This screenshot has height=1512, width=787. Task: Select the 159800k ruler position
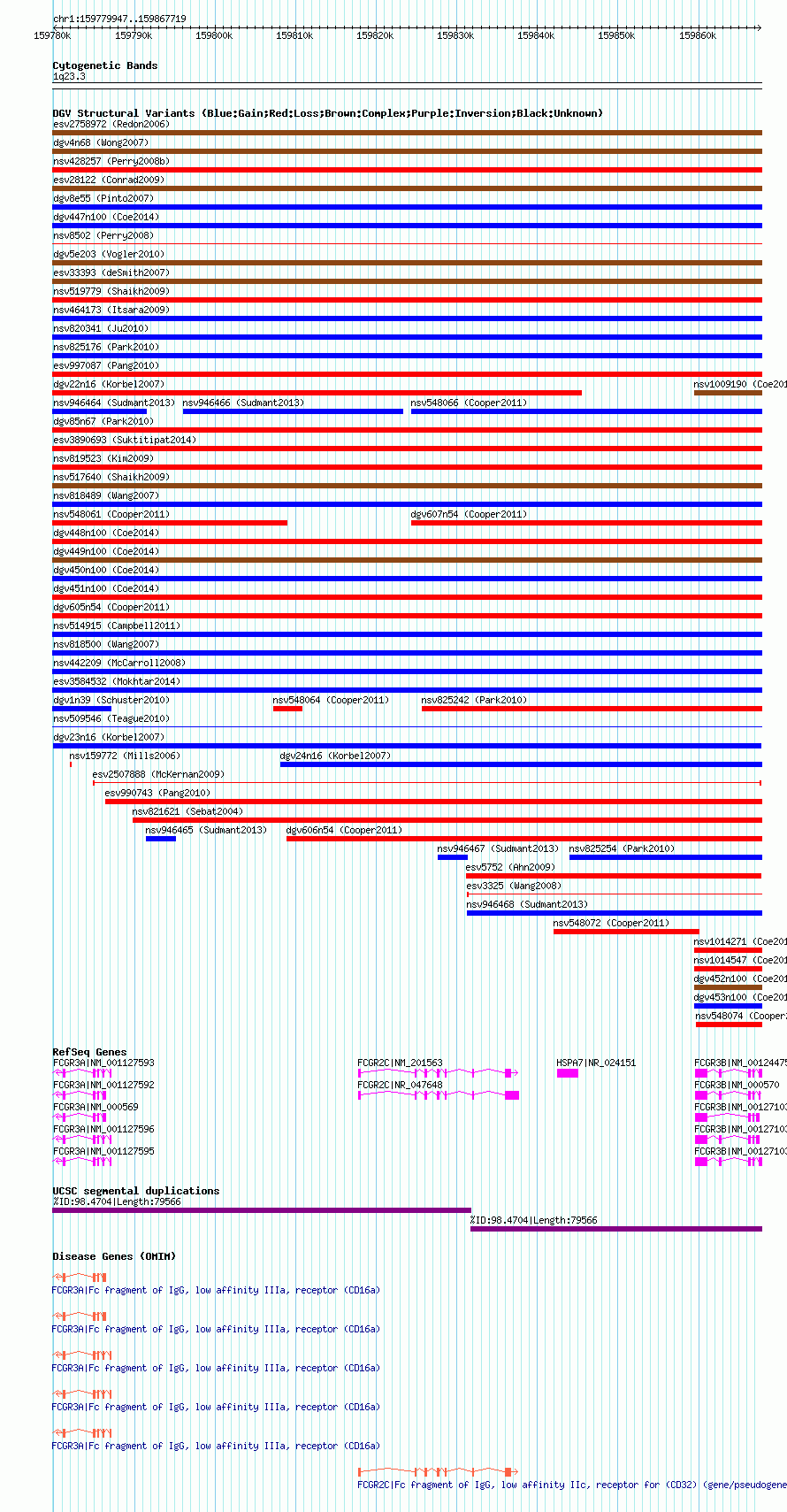[214, 35]
